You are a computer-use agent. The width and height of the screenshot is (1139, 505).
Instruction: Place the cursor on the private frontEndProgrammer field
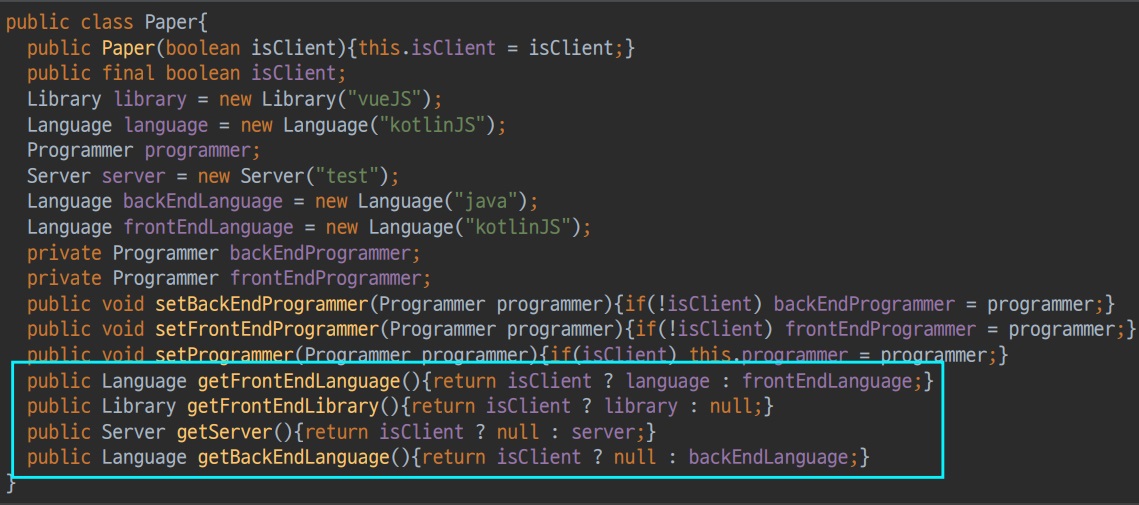324,278
